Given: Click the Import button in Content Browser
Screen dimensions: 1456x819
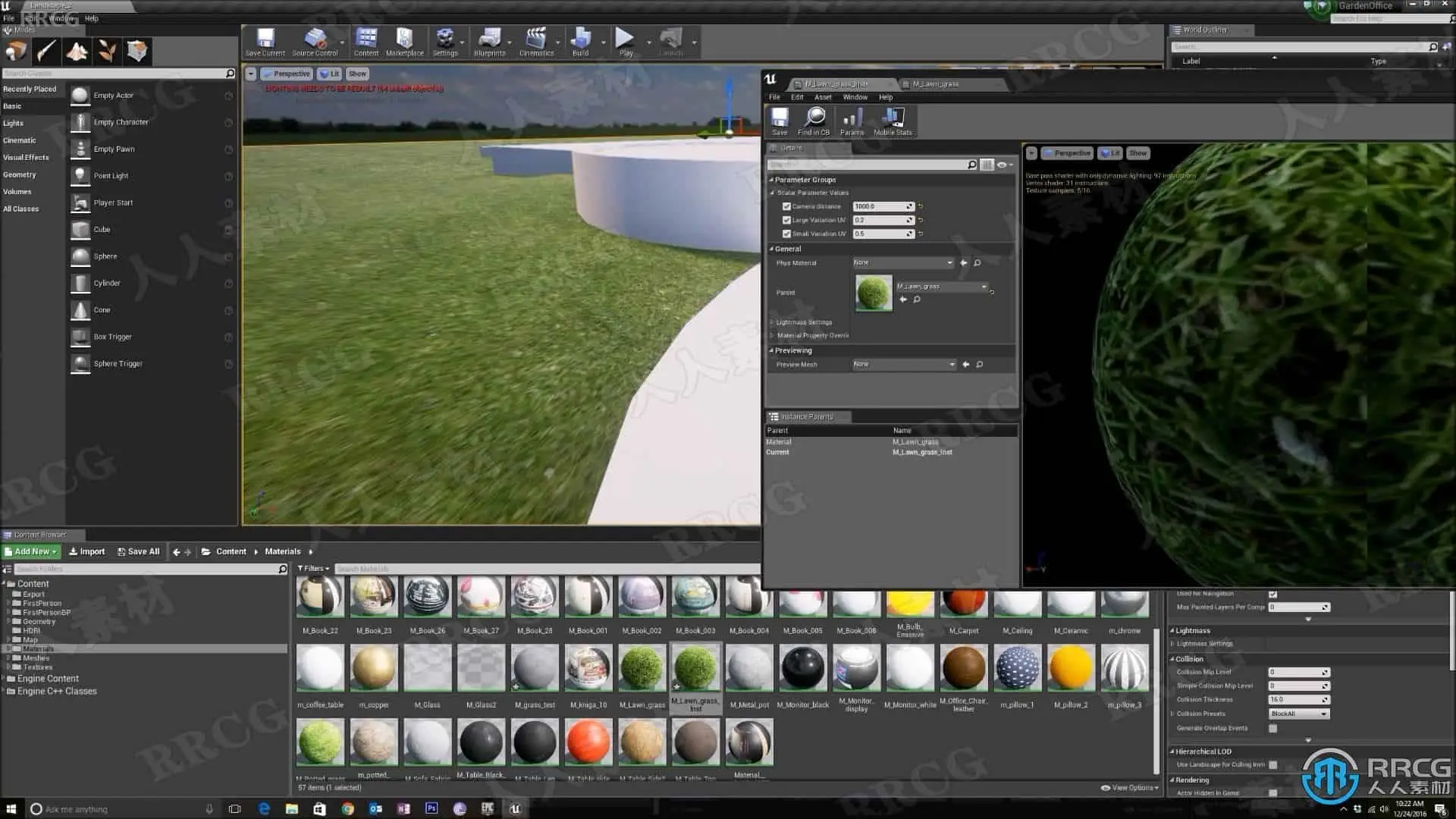Looking at the screenshot, I should 87,551.
